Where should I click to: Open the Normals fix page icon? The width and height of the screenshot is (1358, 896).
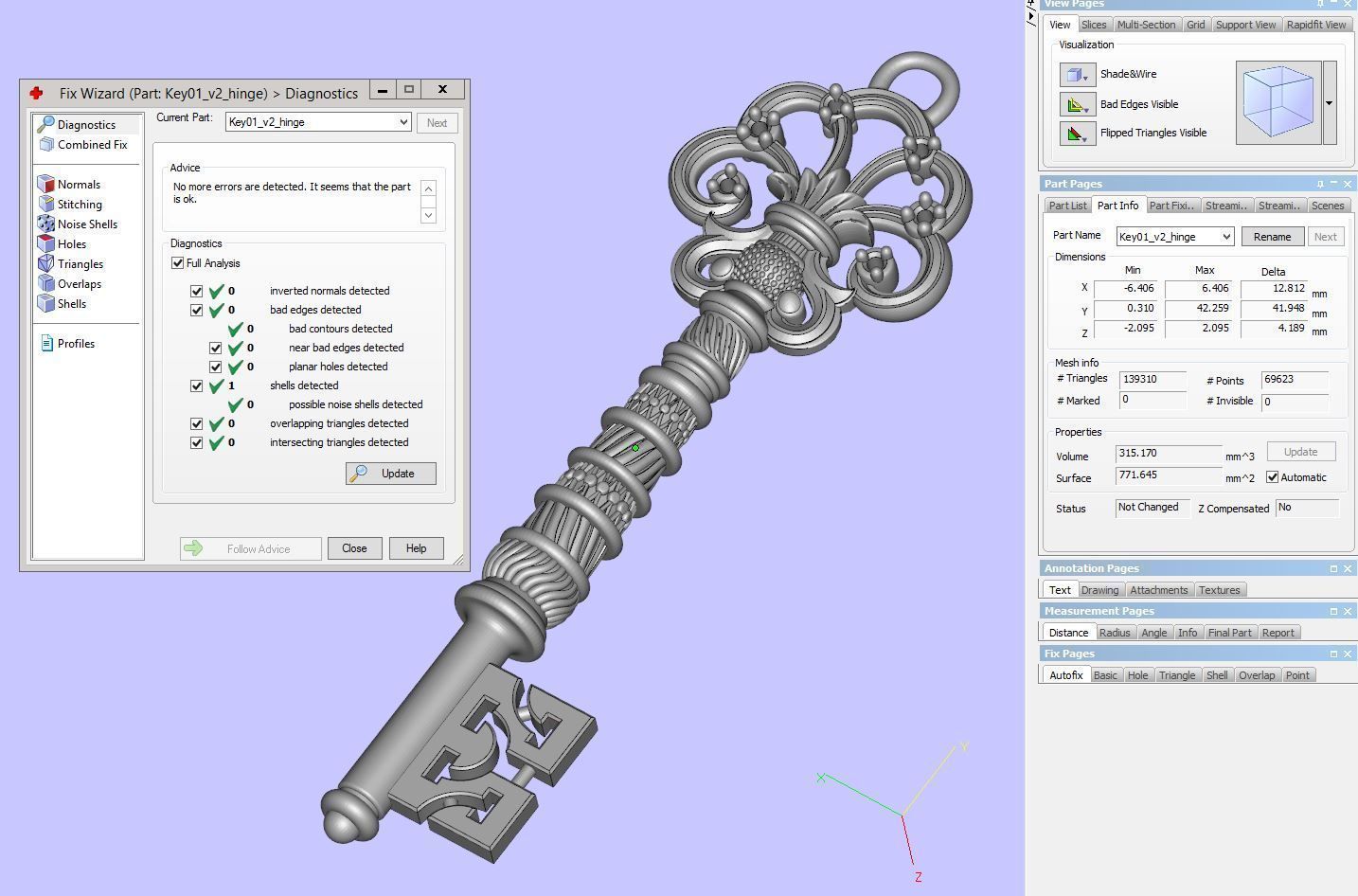46,185
